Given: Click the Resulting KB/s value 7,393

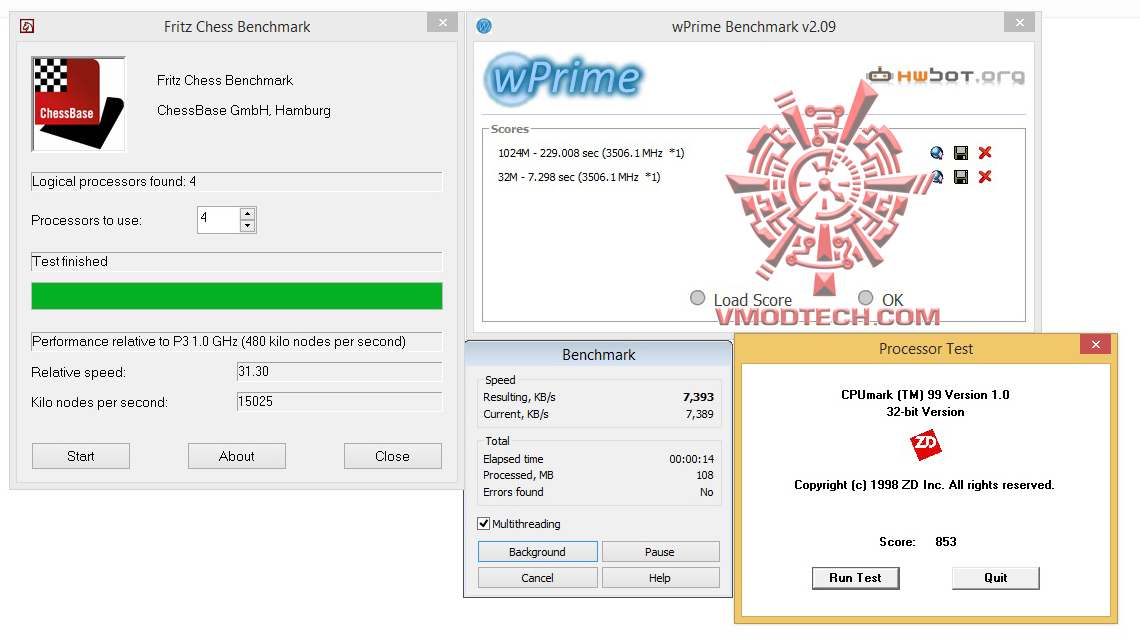Looking at the screenshot, I should [698, 397].
